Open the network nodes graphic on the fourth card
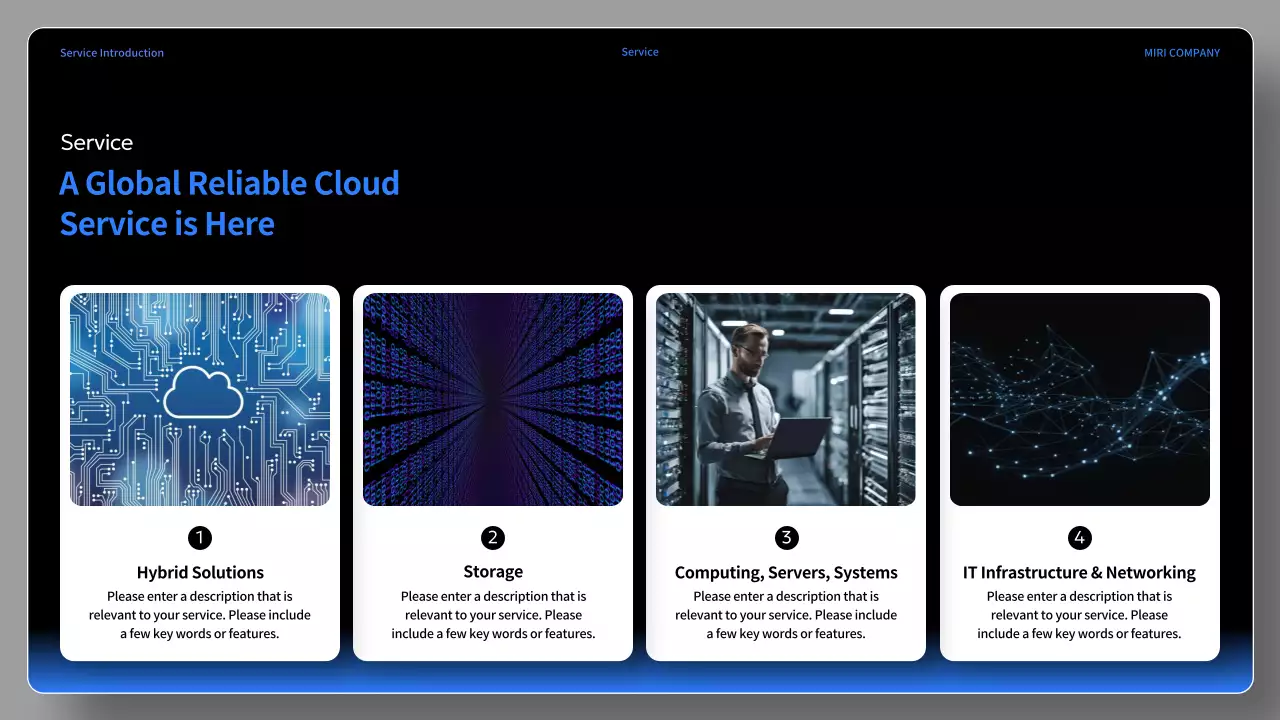This screenshot has height=720, width=1280. (x=1080, y=398)
